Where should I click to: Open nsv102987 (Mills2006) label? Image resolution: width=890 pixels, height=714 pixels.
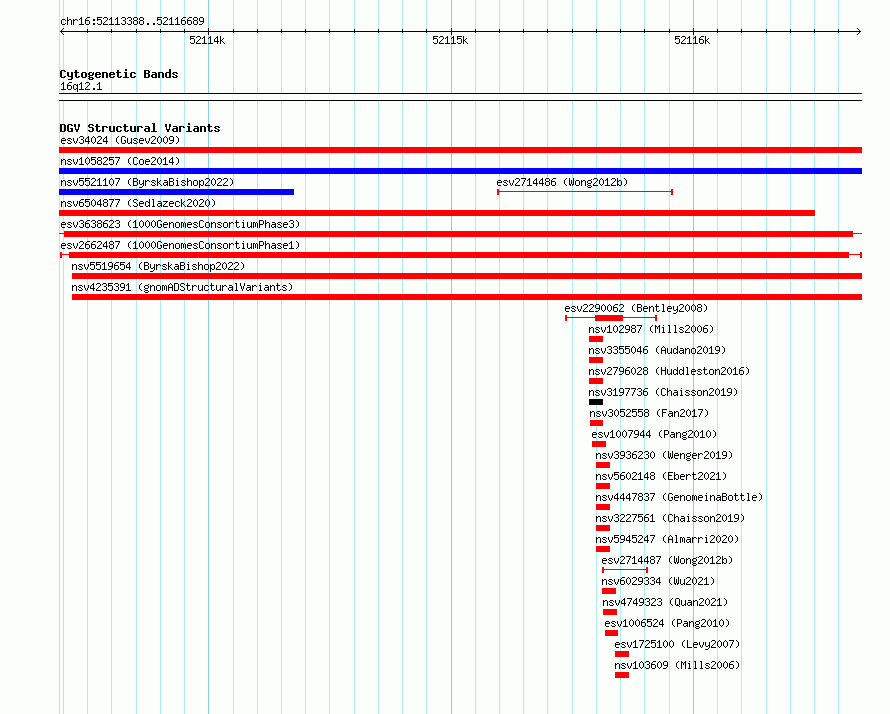(651, 329)
